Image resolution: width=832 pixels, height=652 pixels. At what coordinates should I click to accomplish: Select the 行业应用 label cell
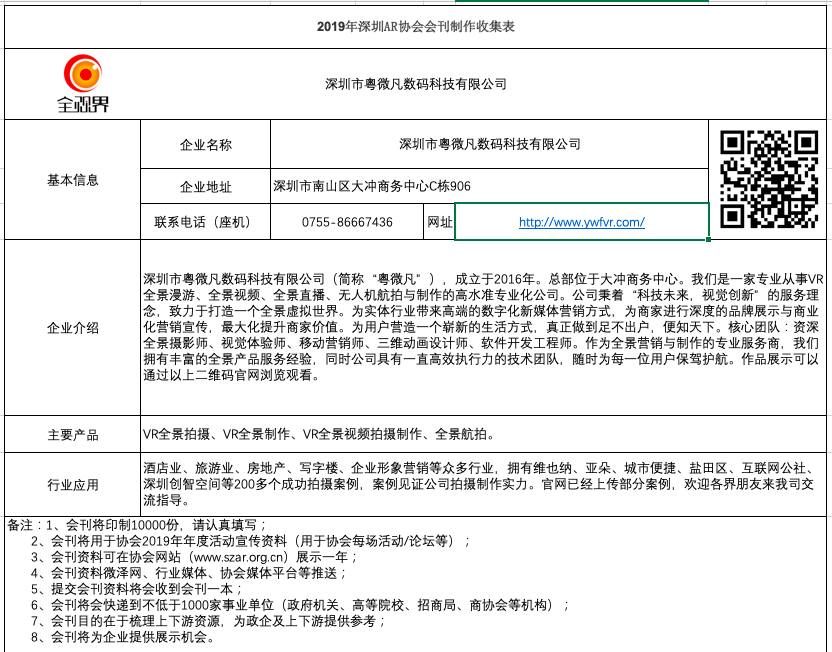tap(73, 484)
